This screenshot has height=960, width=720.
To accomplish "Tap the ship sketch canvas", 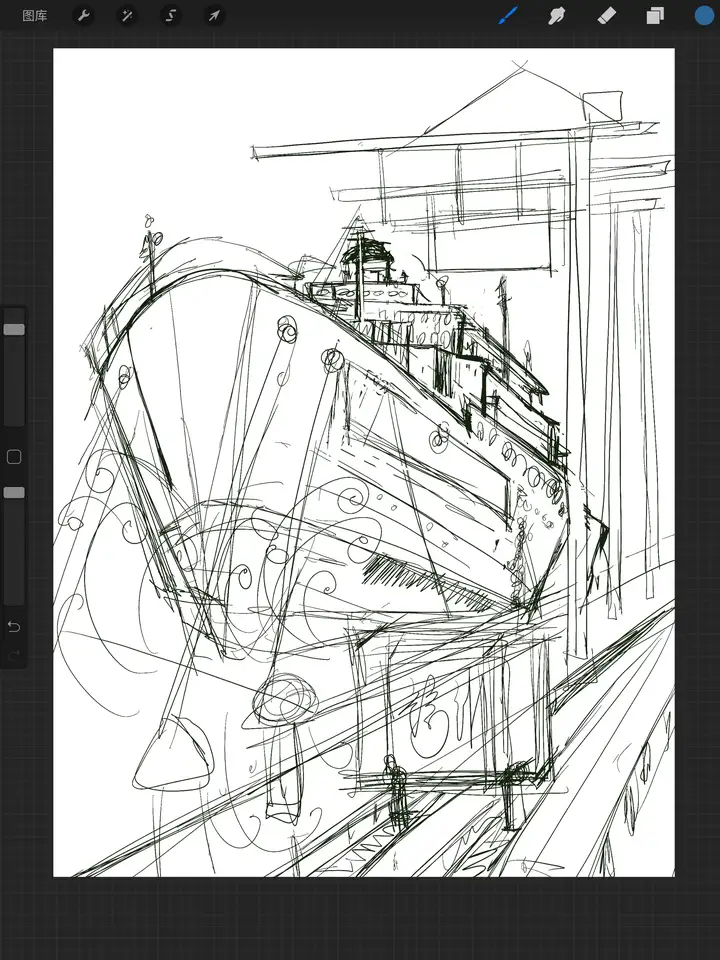I will pos(364,462).
